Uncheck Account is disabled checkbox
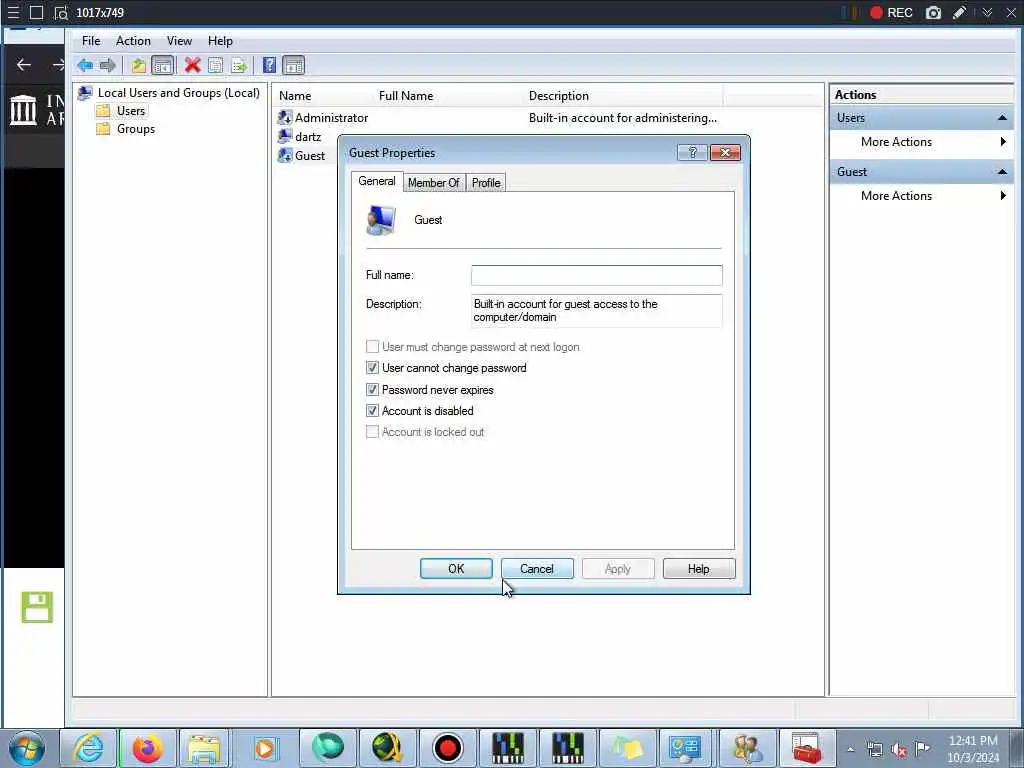1024x768 pixels. (372, 411)
